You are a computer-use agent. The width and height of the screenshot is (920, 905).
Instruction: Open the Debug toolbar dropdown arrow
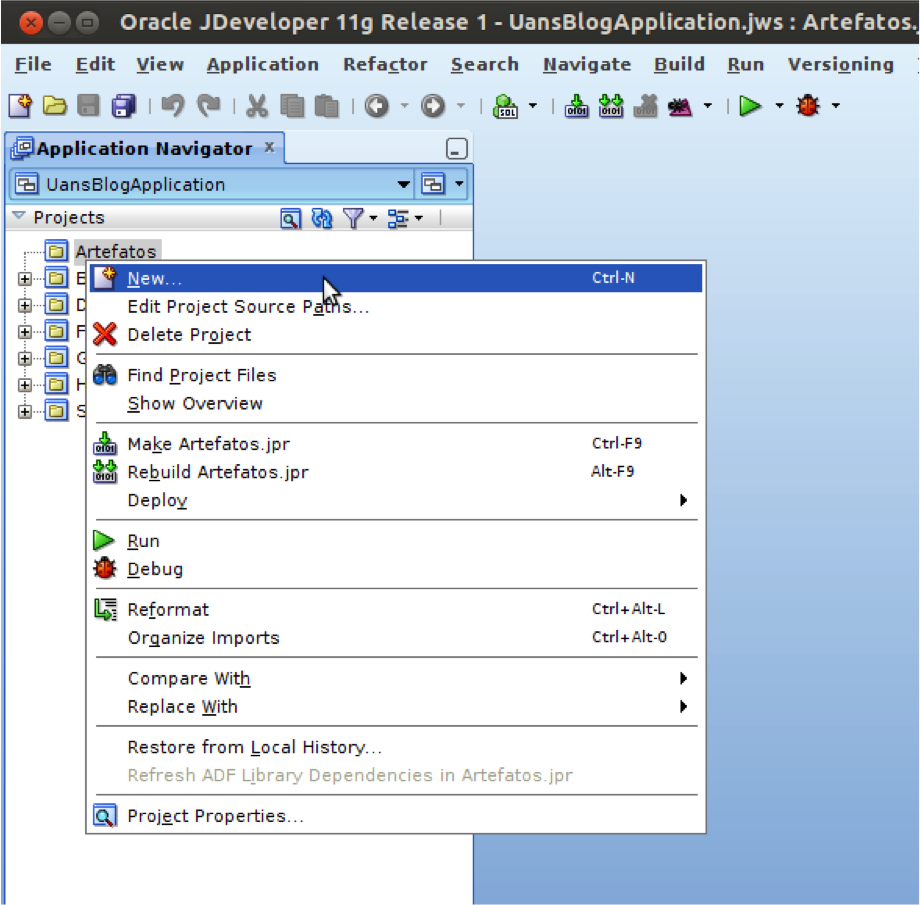(x=836, y=106)
